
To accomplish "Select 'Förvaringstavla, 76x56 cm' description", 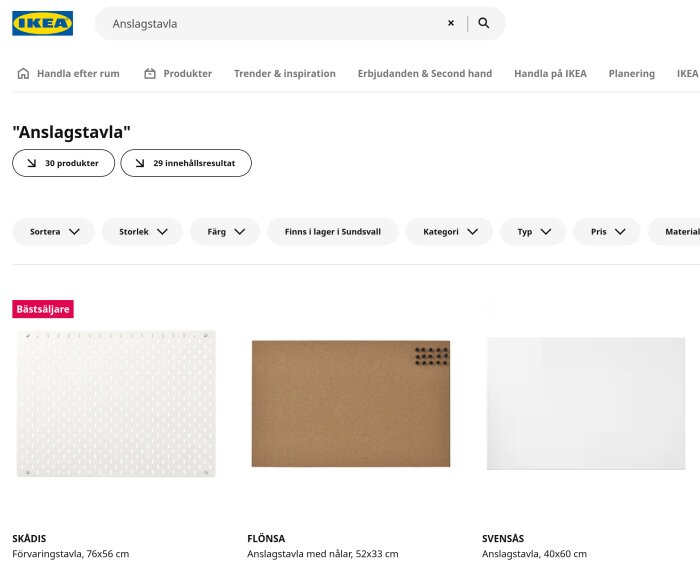I will tap(71, 554).
